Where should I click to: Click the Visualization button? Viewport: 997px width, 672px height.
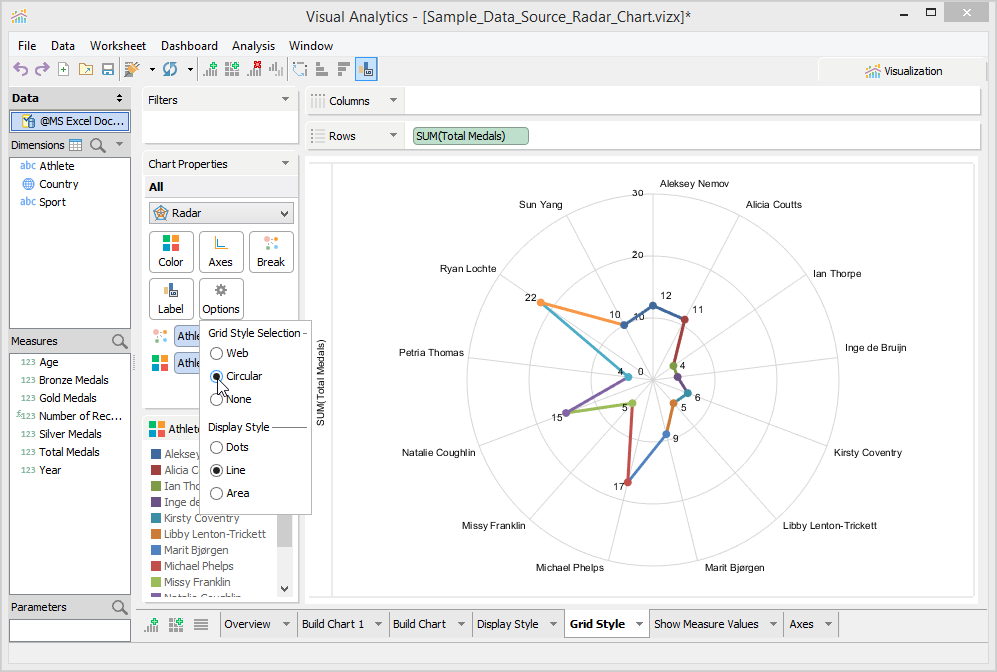pyautogui.click(x=903, y=71)
